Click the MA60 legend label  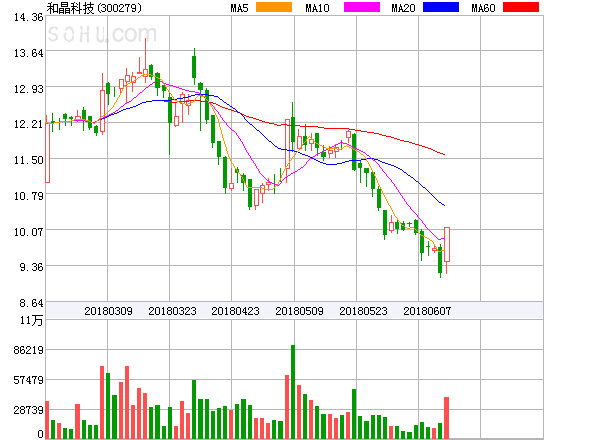tap(483, 8)
